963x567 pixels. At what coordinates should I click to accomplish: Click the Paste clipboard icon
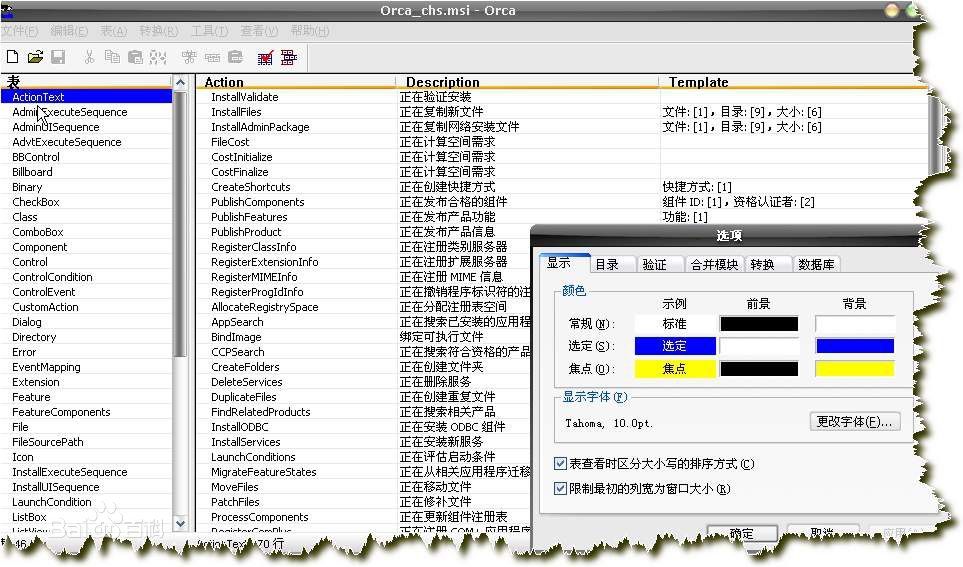coord(135,57)
